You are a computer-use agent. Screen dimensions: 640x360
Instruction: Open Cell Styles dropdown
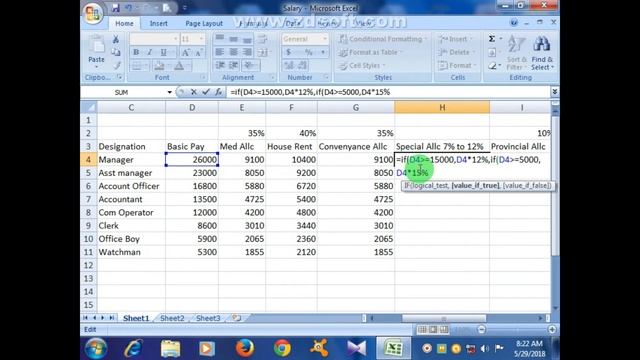coord(362,65)
